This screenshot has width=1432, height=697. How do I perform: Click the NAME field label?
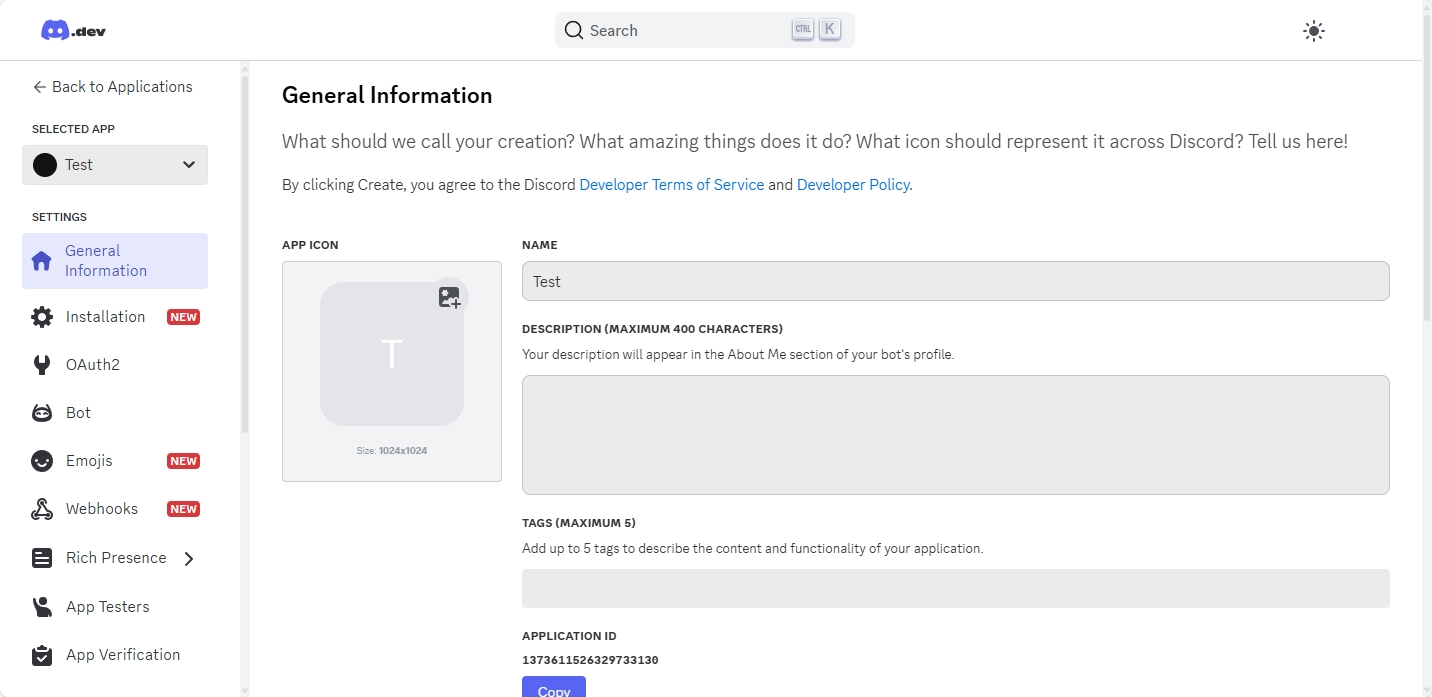point(540,245)
